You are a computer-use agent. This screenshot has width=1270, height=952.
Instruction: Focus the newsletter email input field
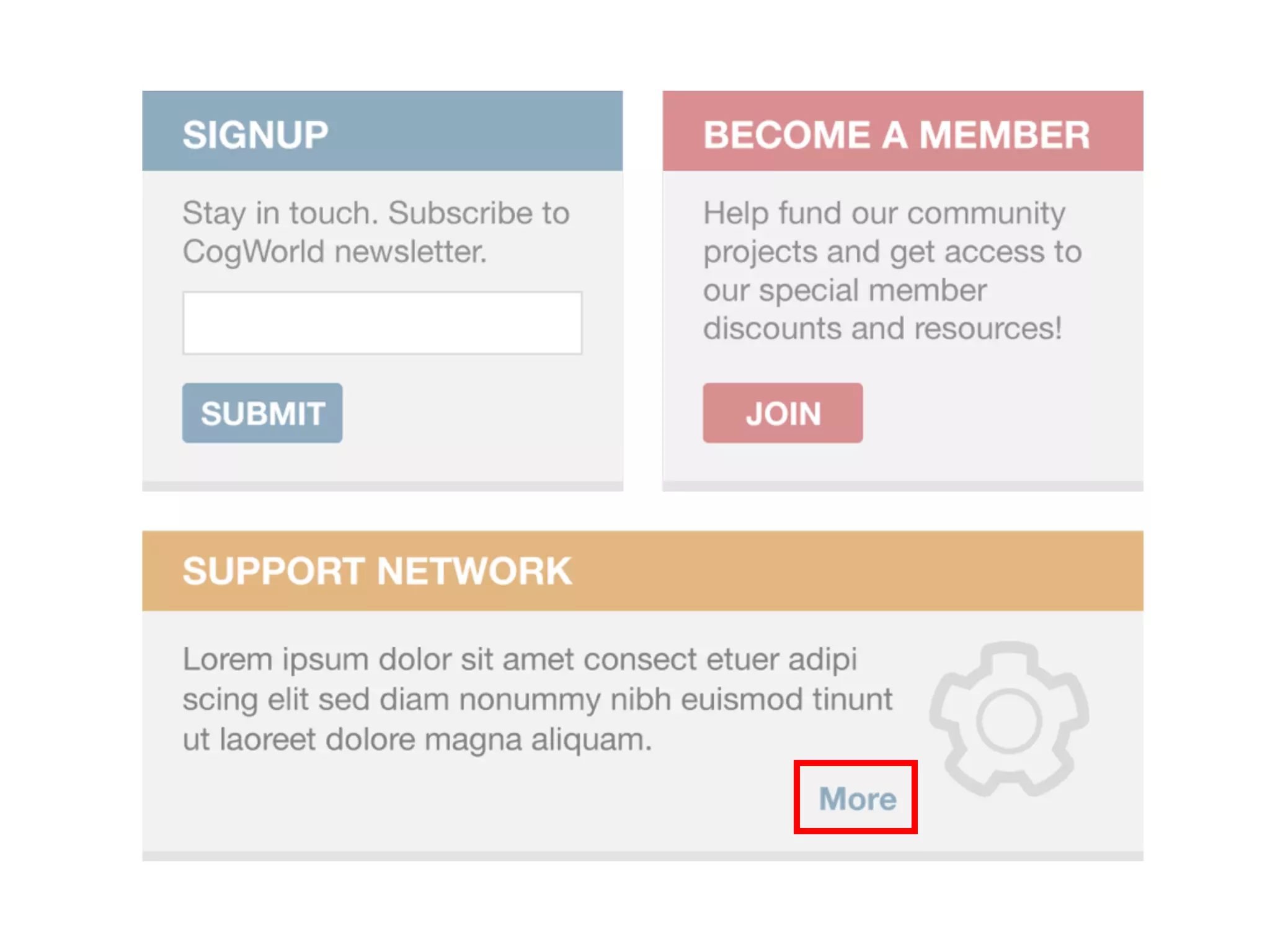click(382, 323)
